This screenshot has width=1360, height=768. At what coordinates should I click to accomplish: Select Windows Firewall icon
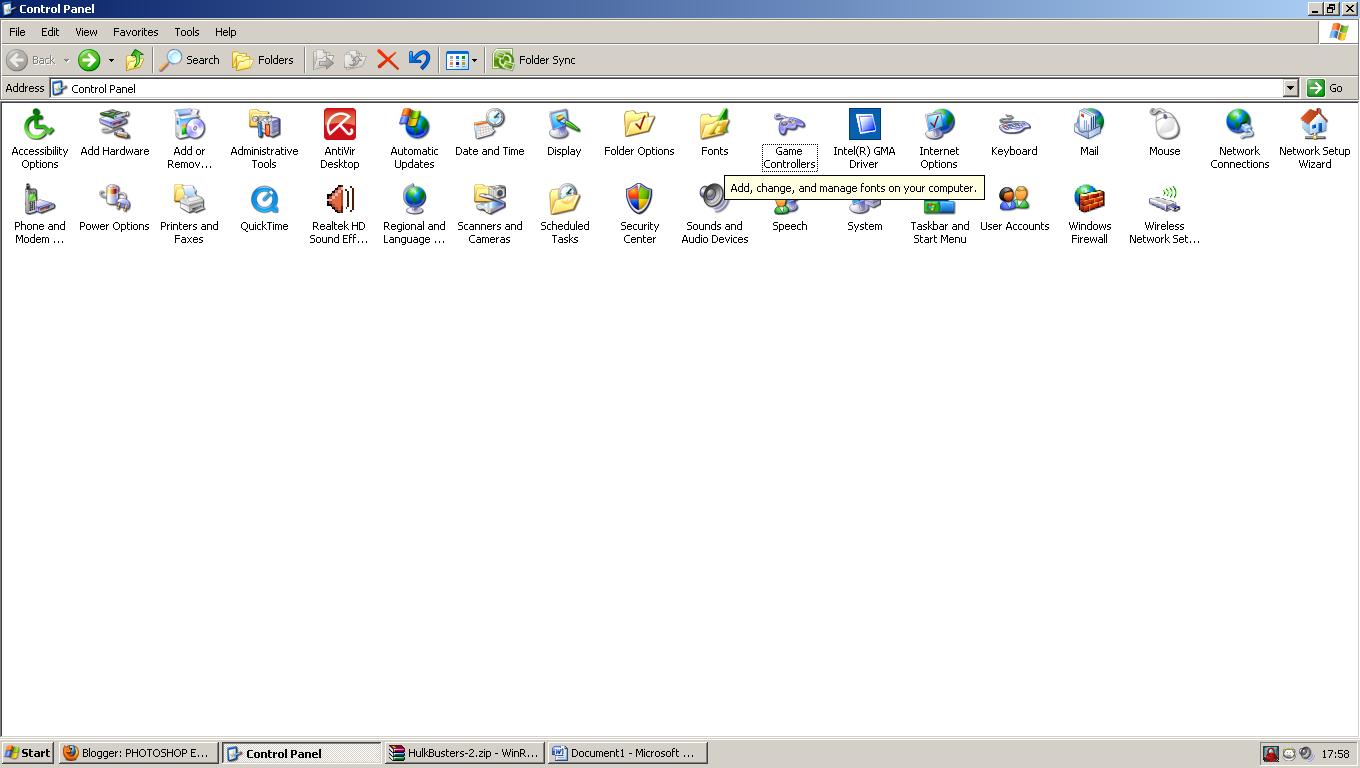click(1089, 200)
